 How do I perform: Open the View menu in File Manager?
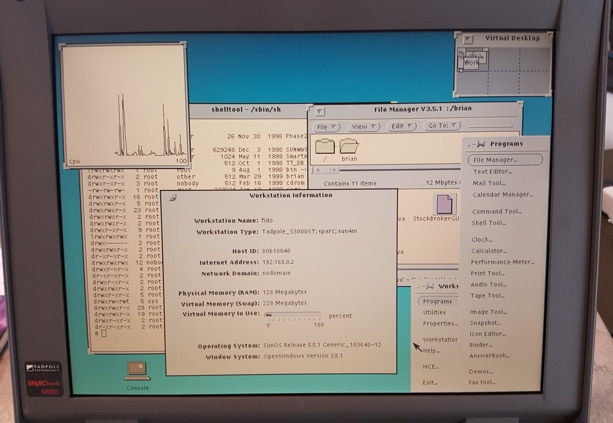(364, 127)
